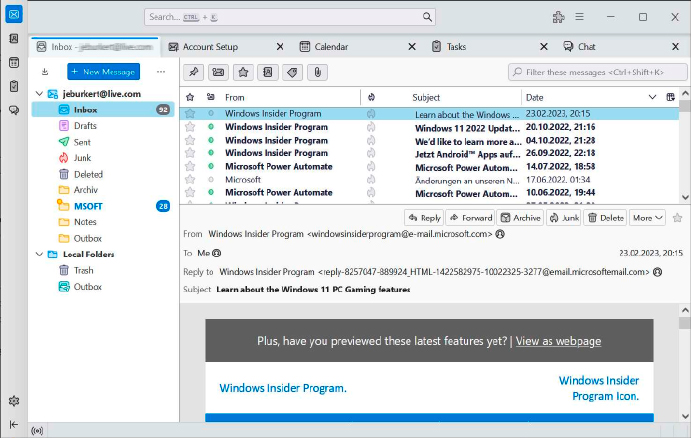Open the Address Book sidebar icon
The width and height of the screenshot is (691, 438).
pyautogui.click(x=14, y=39)
